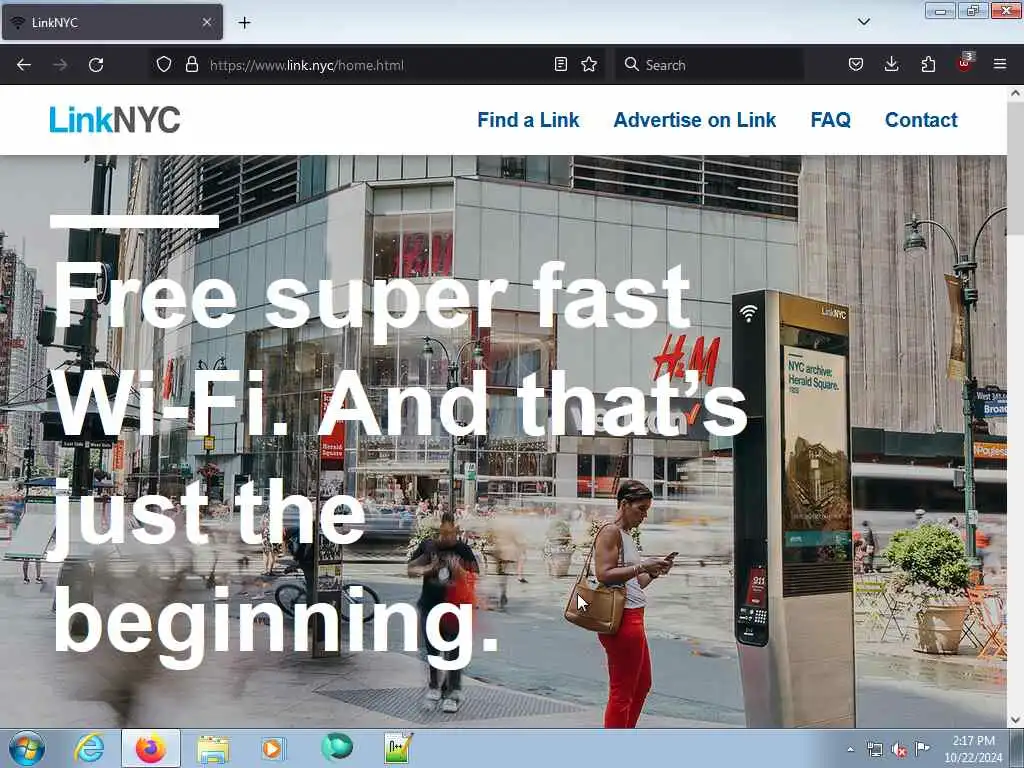Open the Advertise on Link page
Image resolution: width=1024 pixels, height=768 pixels.
tap(695, 120)
